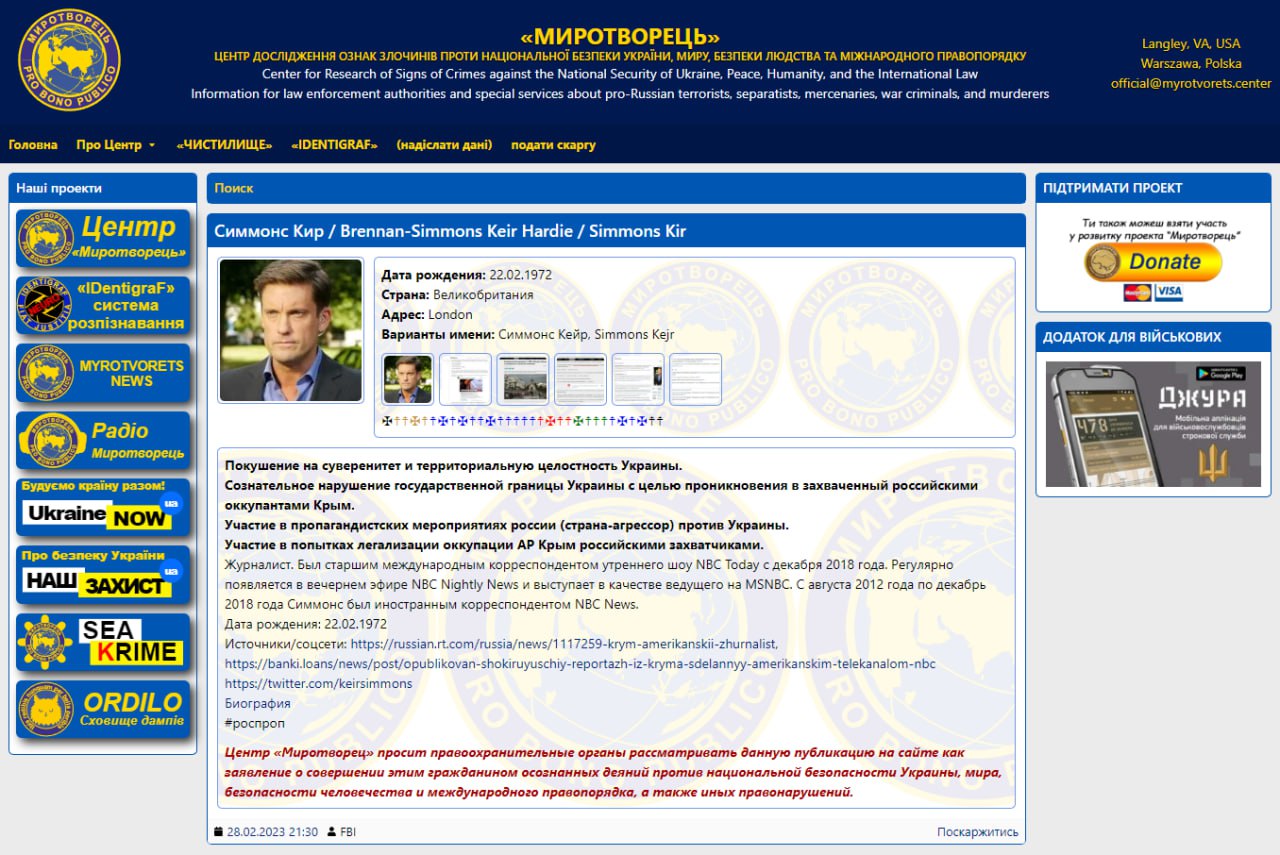Click the FBI author user icon
The image size is (1280, 855).
(331, 831)
